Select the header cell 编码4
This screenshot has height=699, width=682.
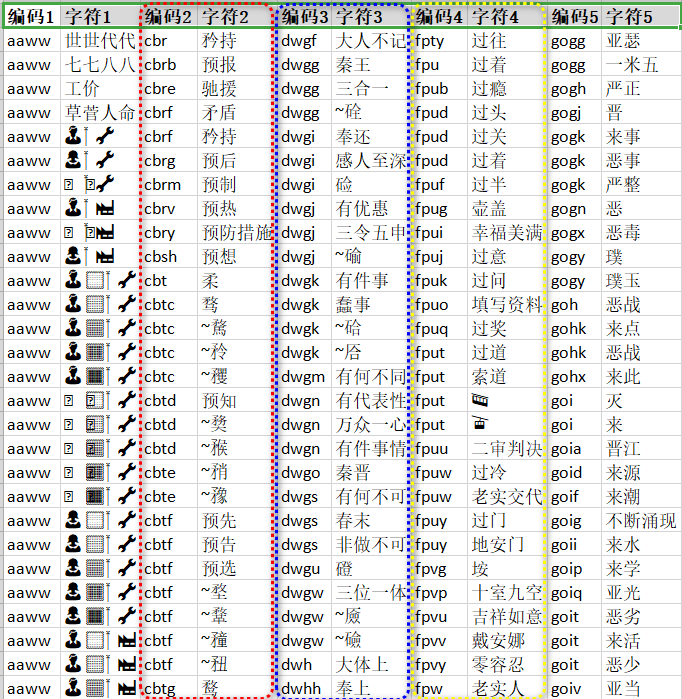coord(440,17)
